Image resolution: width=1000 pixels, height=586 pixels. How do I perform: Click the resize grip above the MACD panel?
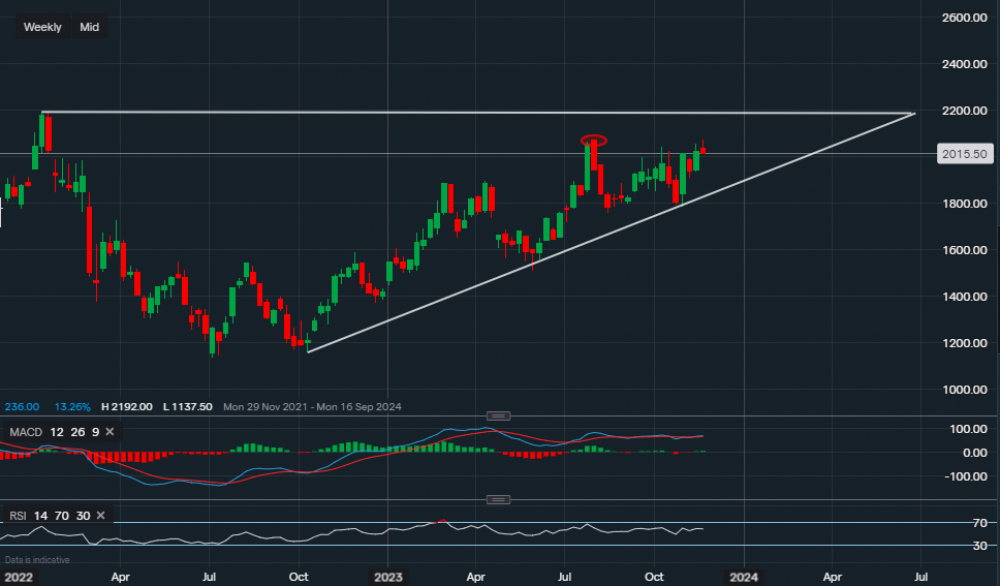(497, 414)
